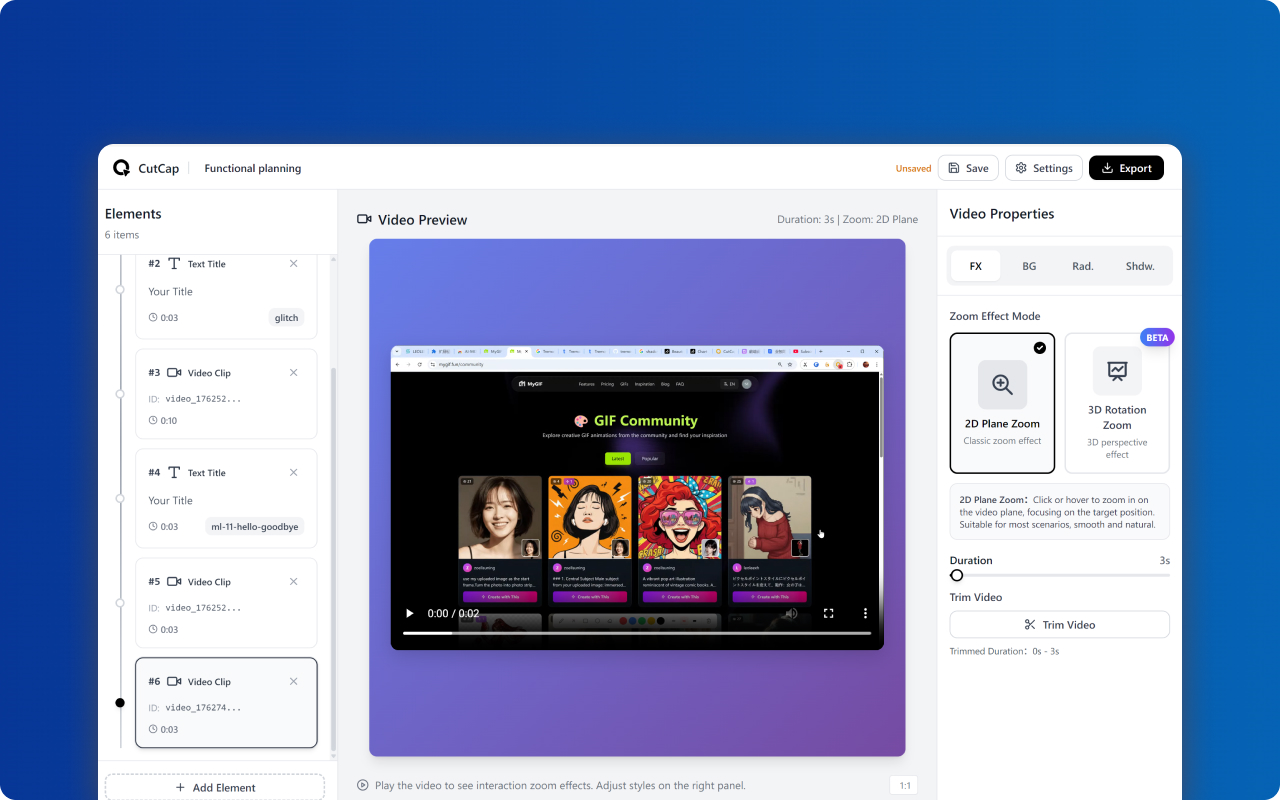Click the camera icon beside Video Preview heading
Image resolution: width=1280 pixels, height=800 pixels.
click(363, 219)
